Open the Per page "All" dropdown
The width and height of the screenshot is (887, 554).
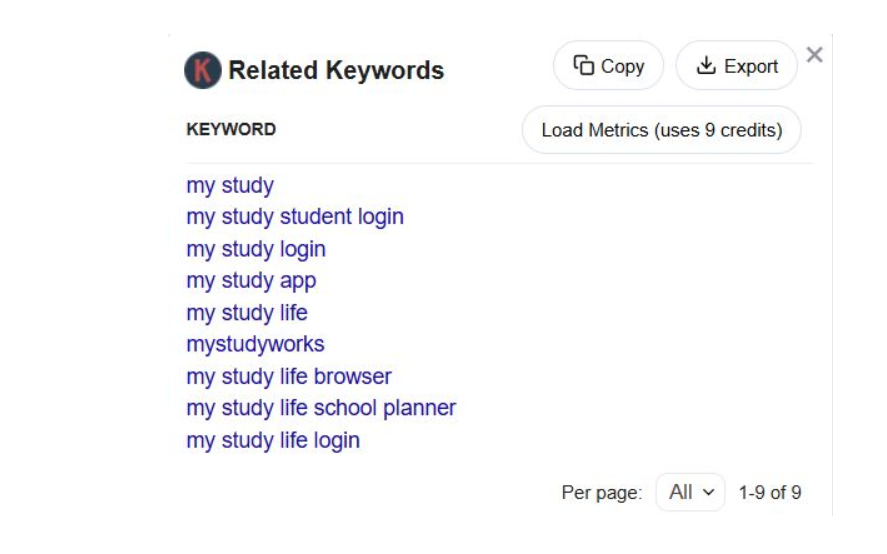(690, 492)
